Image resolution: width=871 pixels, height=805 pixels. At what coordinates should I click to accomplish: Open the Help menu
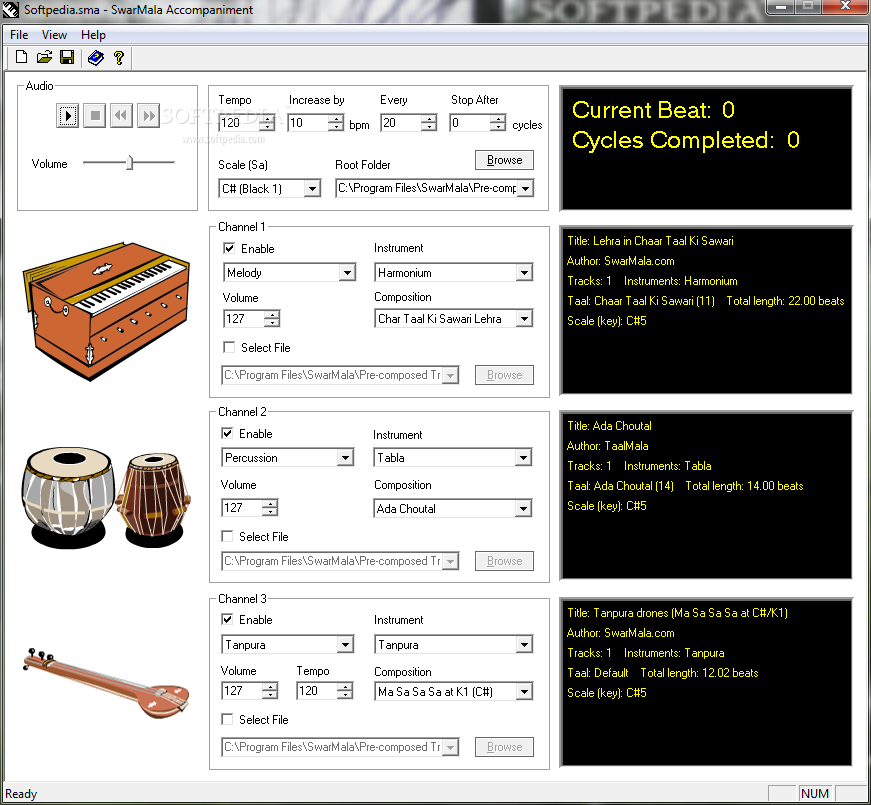point(93,35)
